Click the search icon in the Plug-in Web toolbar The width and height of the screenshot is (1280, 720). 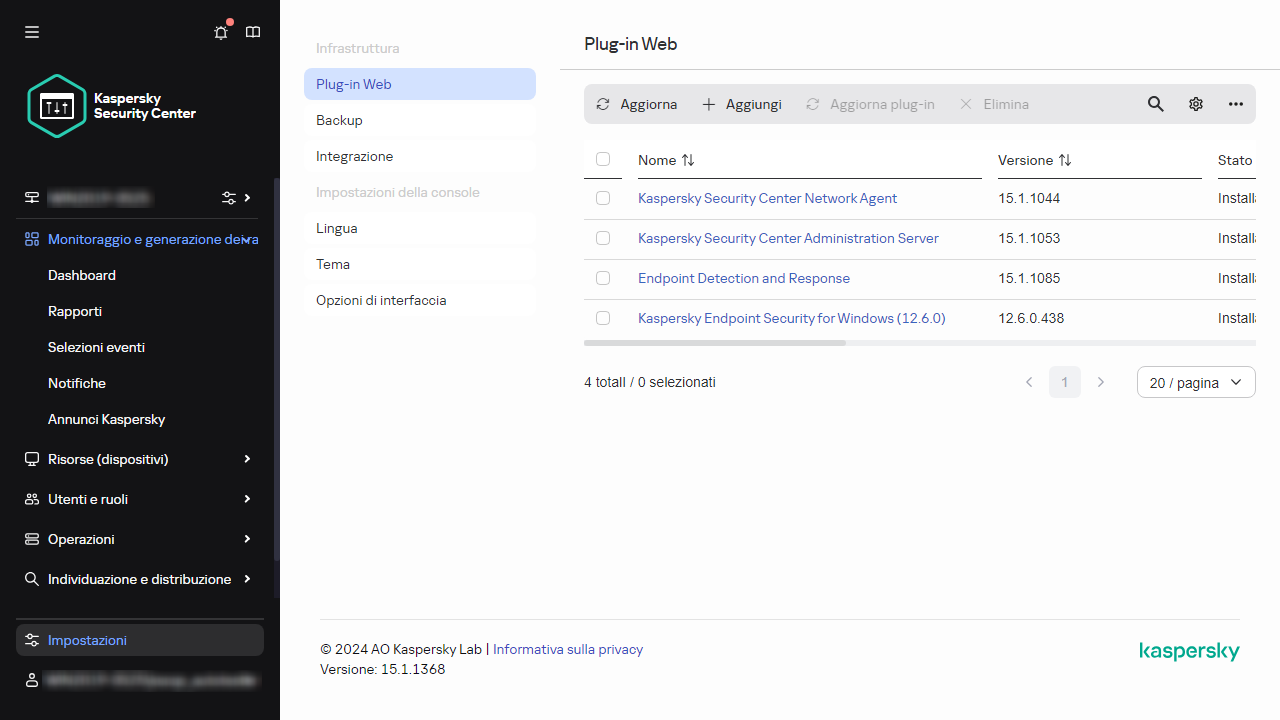[x=1155, y=104]
